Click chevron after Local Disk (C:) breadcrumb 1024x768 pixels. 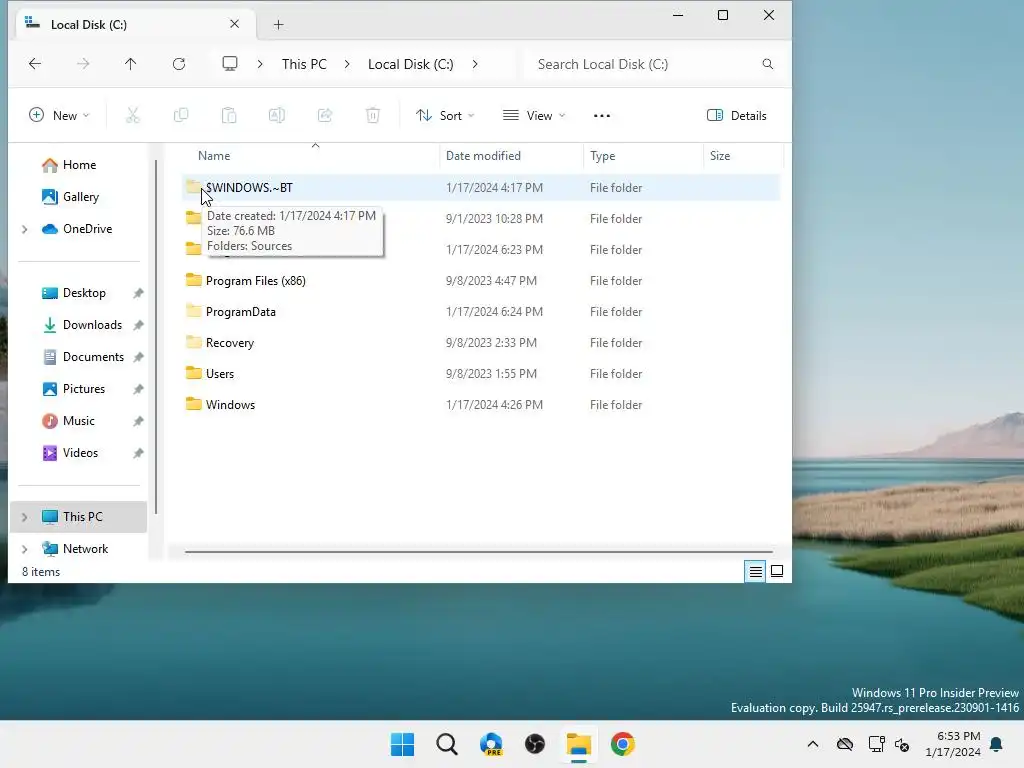pyautogui.click(x=475, y=64)
